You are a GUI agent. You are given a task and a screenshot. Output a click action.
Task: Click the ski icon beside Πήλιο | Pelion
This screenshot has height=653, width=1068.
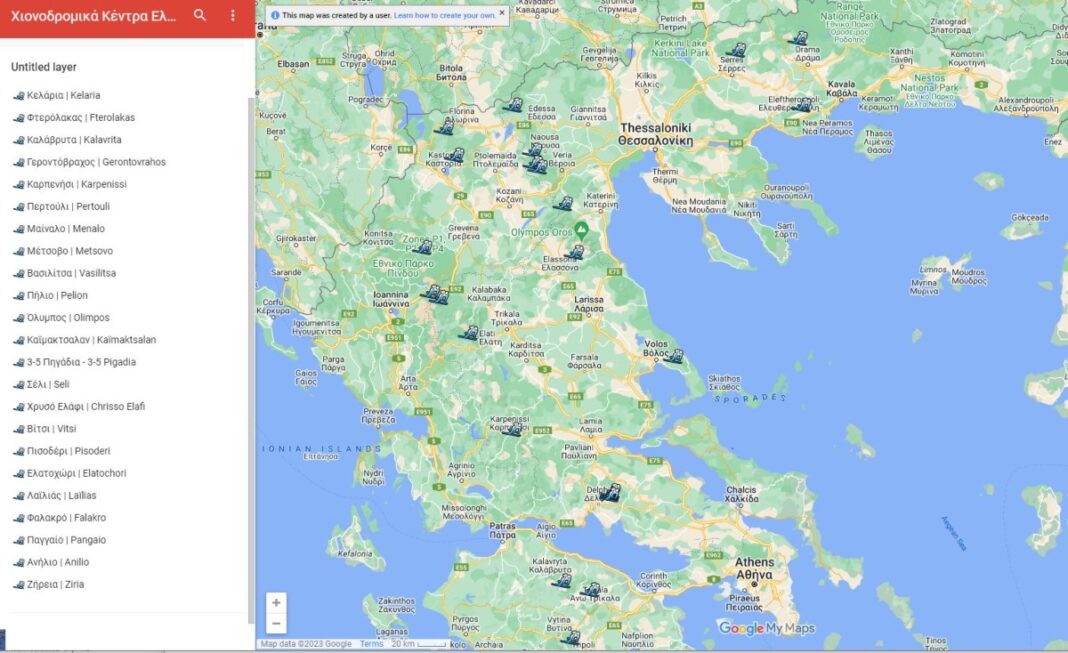[17, 295]
